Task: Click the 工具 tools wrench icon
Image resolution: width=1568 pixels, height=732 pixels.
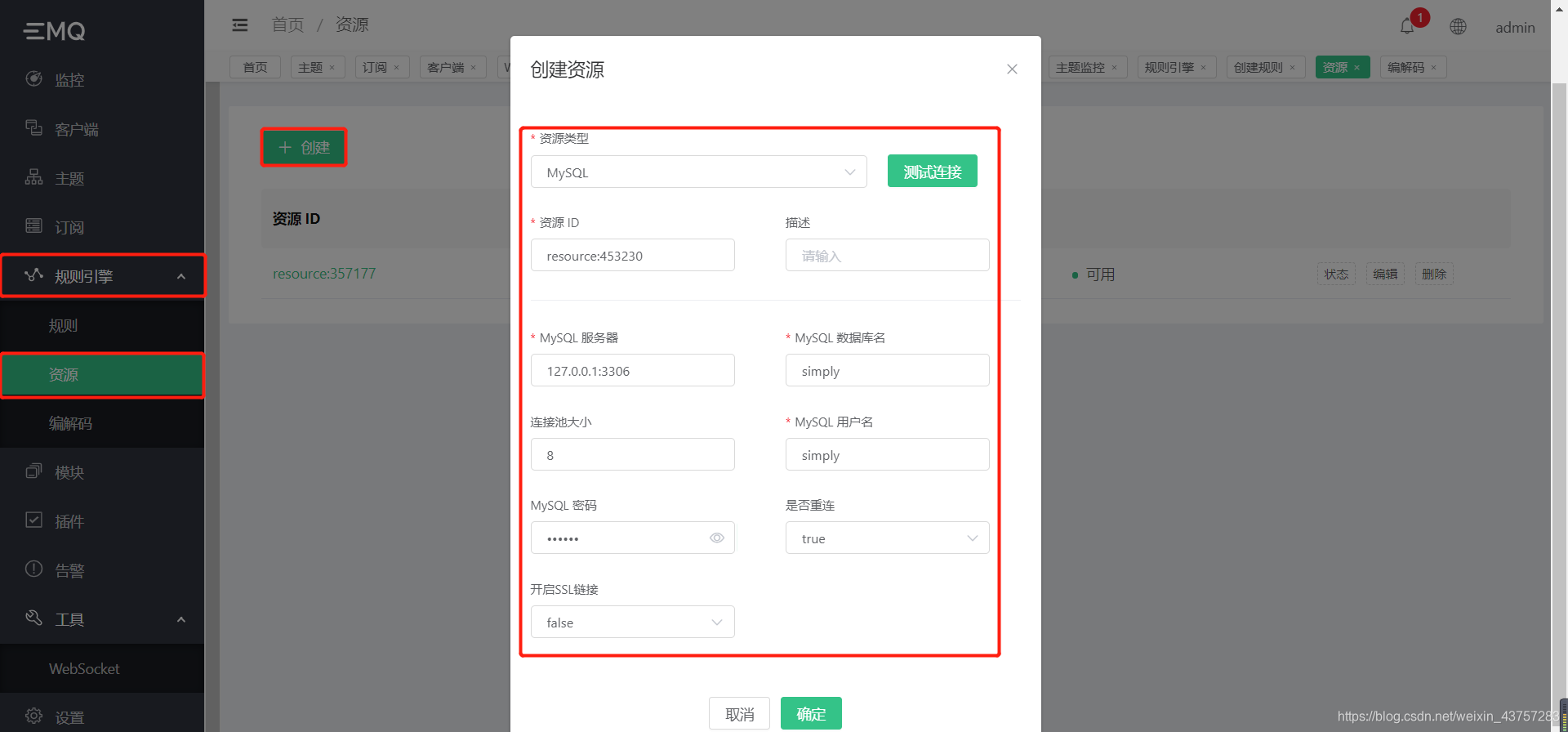Action: pos(33,618)
